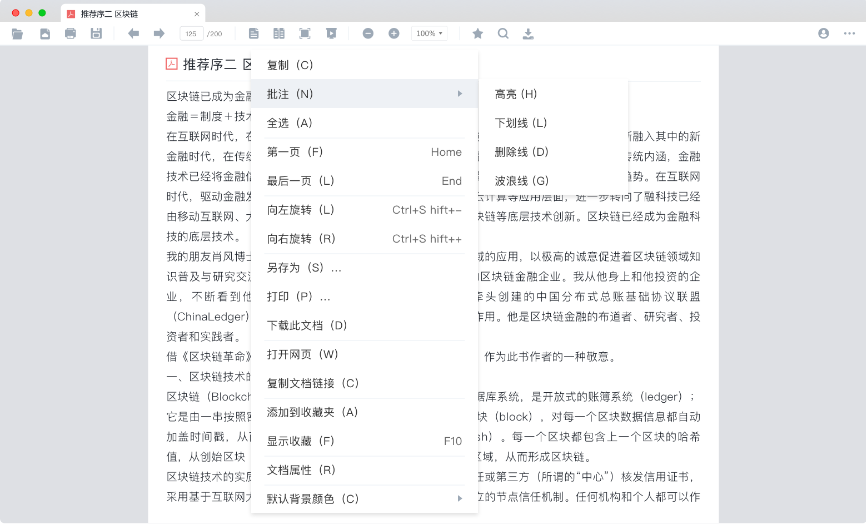
Task: Print the document via the printer icon
Action: (x=70, y=34)
